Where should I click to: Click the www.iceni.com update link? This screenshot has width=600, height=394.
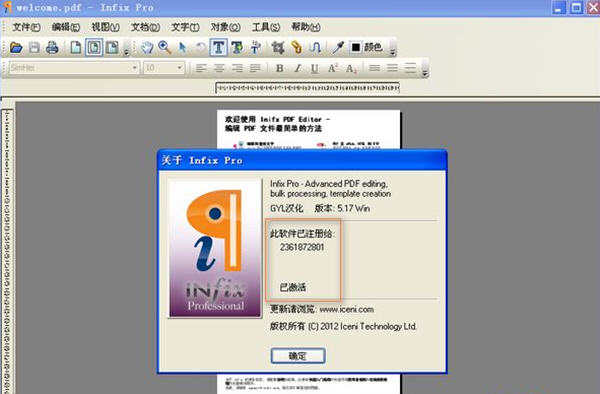coord(347,309)
